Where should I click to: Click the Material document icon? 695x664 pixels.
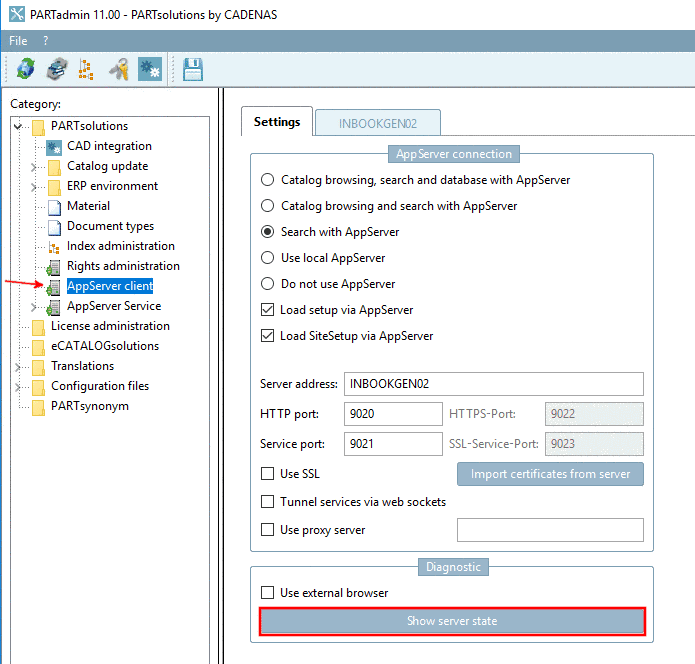tap(54, 207)
